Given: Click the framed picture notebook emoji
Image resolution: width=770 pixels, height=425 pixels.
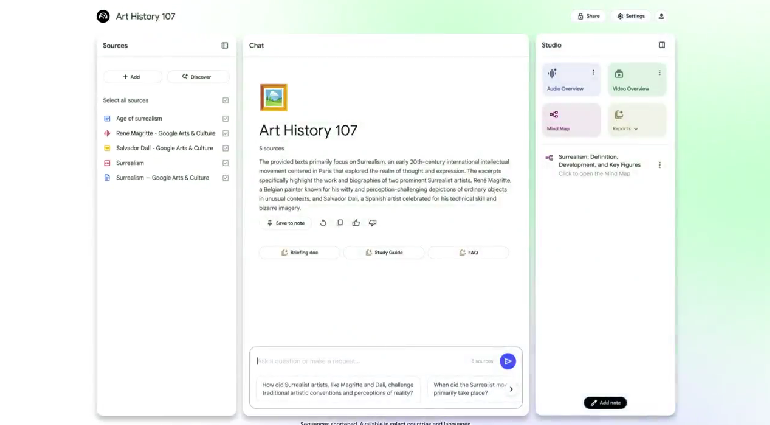Looking at the screenshot, I should (x=274, y=97).
